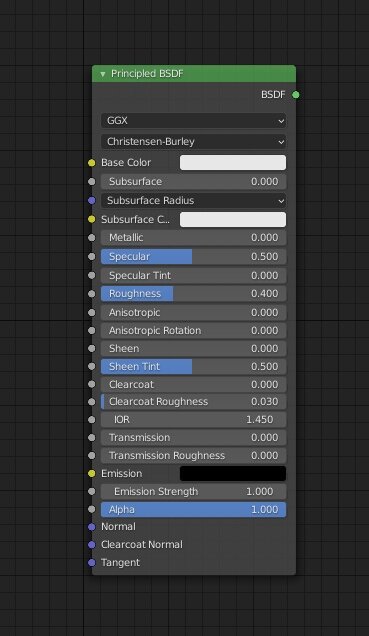369x636 pixels.
Task: Click the Base Color label text
Action: point(126,162)
